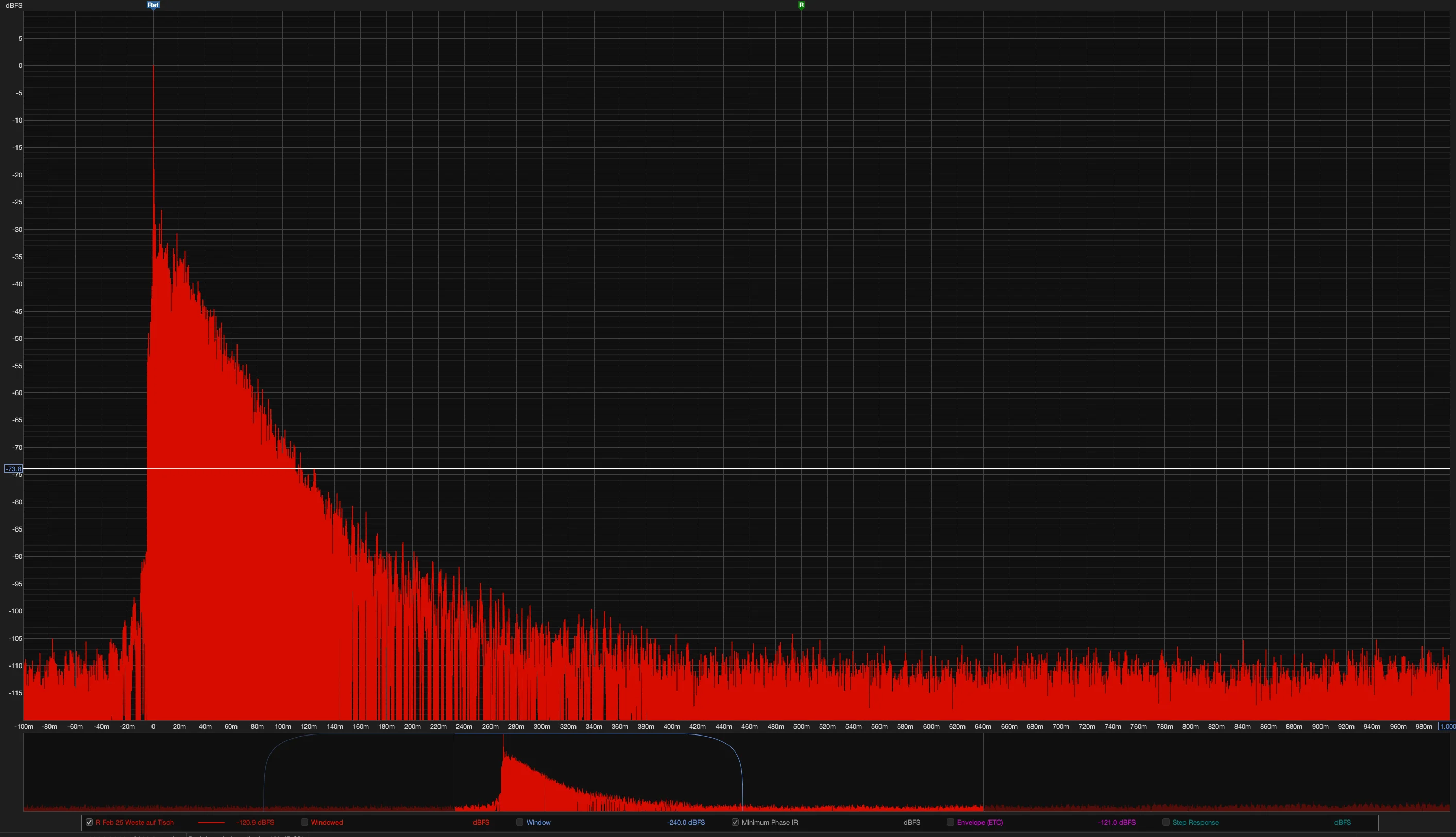This screenshot has width=1456, height=837.
Task: Click the -240.0 dBFS Window value
Action: pyautogui.click(x=685, y=822)
